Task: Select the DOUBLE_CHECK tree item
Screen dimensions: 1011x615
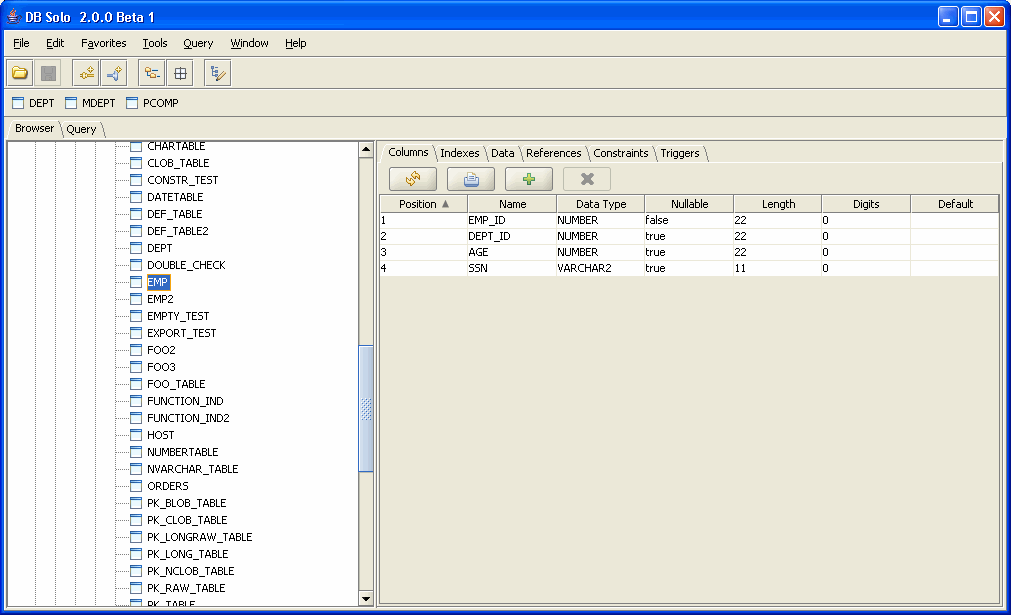Action: click(186, 265)
